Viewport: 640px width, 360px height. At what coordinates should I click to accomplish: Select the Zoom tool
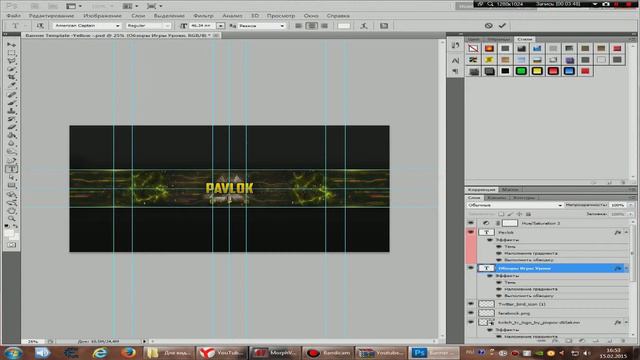pos(12,219)
